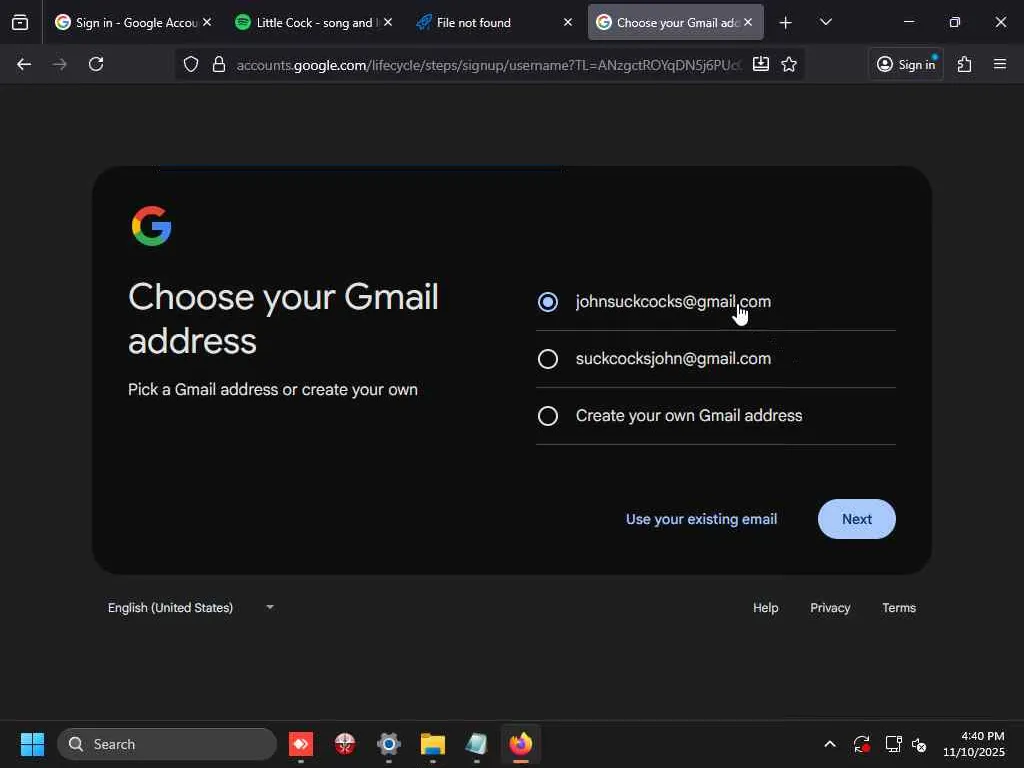
Task: Click the forward navigation arrow
Action: (59, 64)
